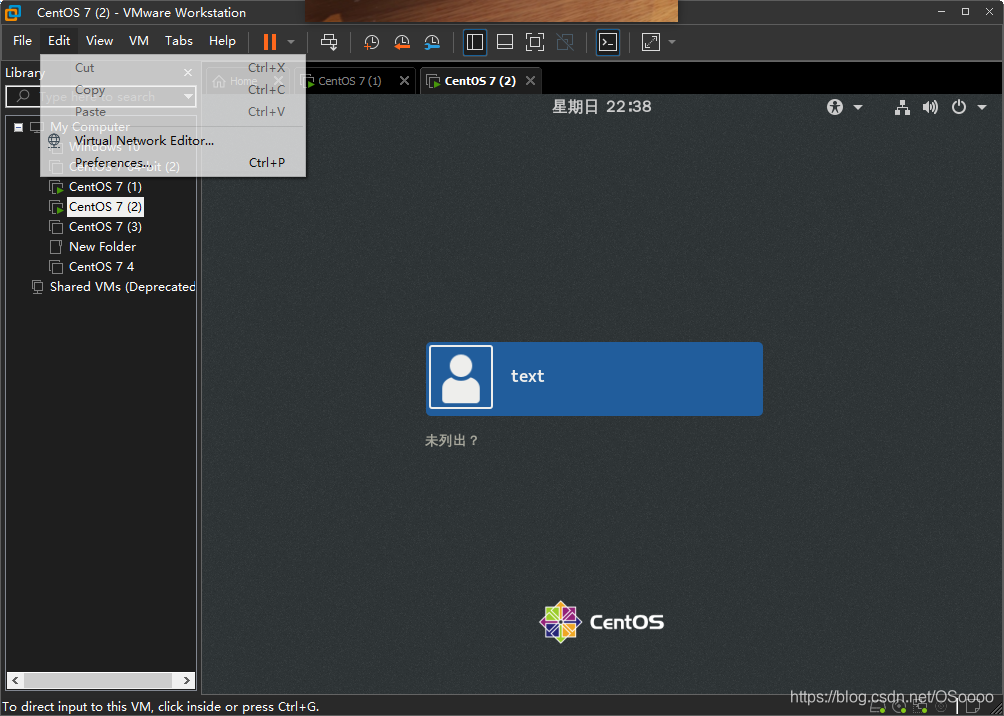Click the library horizontal scrollbar thumb
The height and width of the screenshot is (716, 1004).
[99, 680]
